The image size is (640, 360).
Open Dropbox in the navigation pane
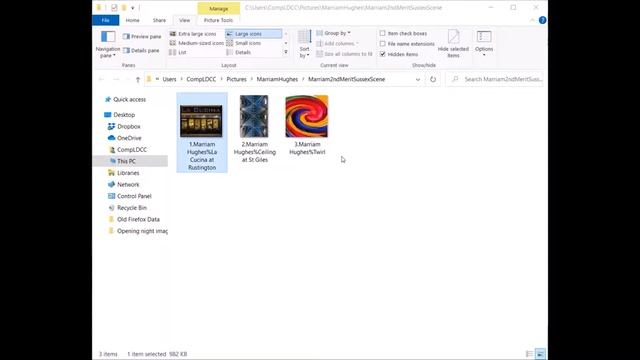click(x=124, y=127)
